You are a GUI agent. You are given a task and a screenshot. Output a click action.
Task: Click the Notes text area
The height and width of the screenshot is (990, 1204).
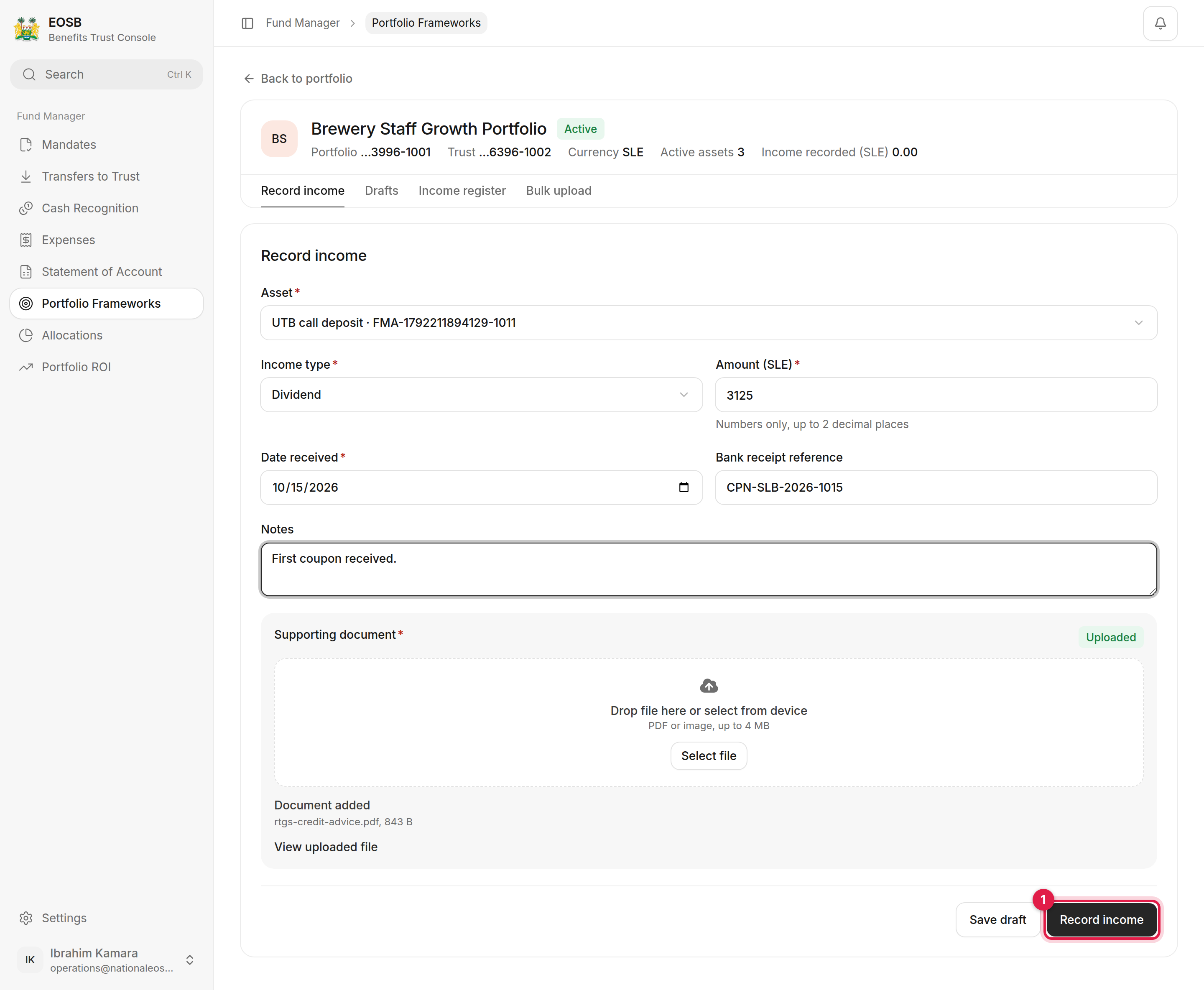pos(709,569)
